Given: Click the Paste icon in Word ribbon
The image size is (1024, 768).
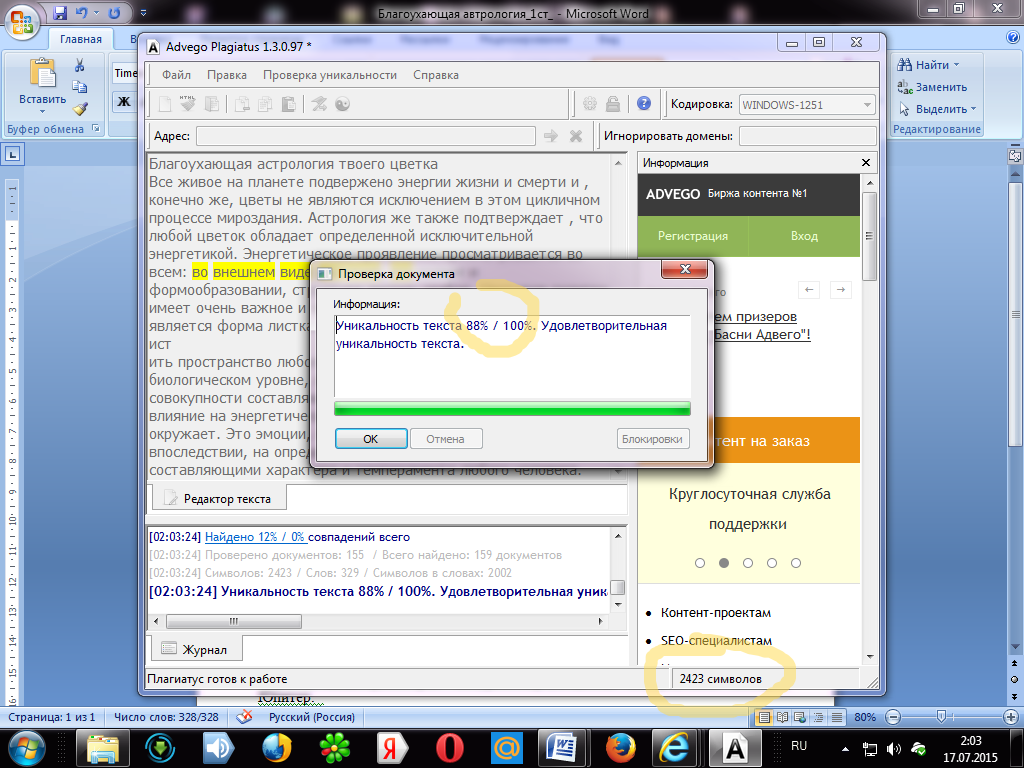Looking at the screenshot, I should click(42, 76).
